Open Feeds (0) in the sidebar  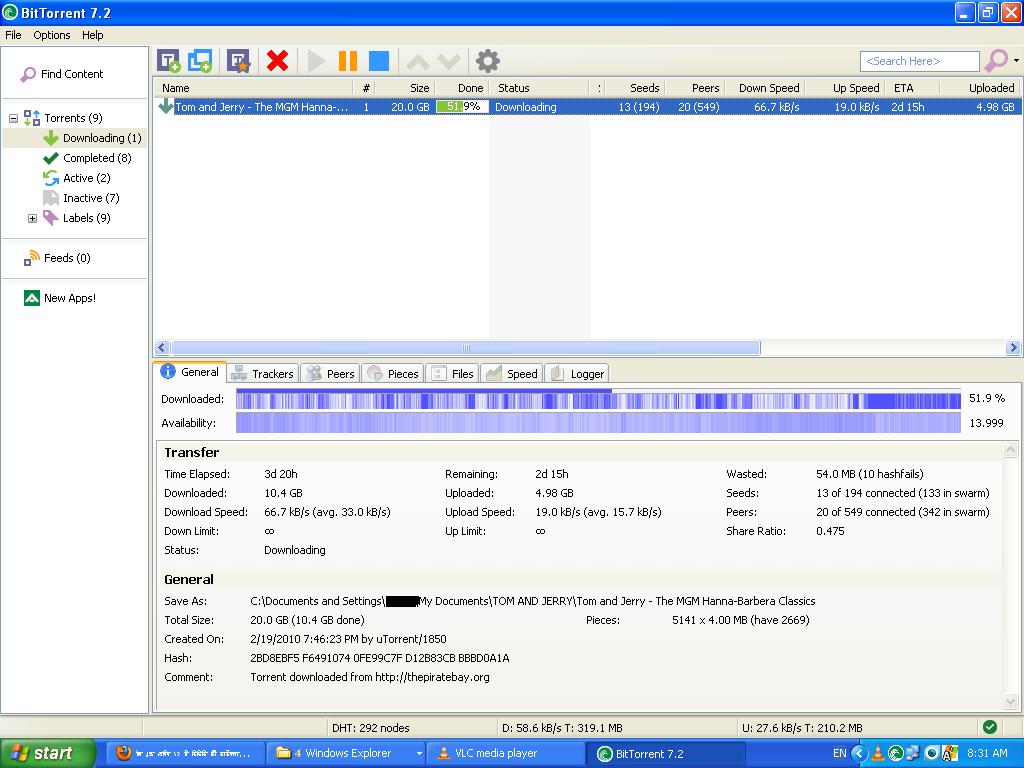tap(57, 259)
